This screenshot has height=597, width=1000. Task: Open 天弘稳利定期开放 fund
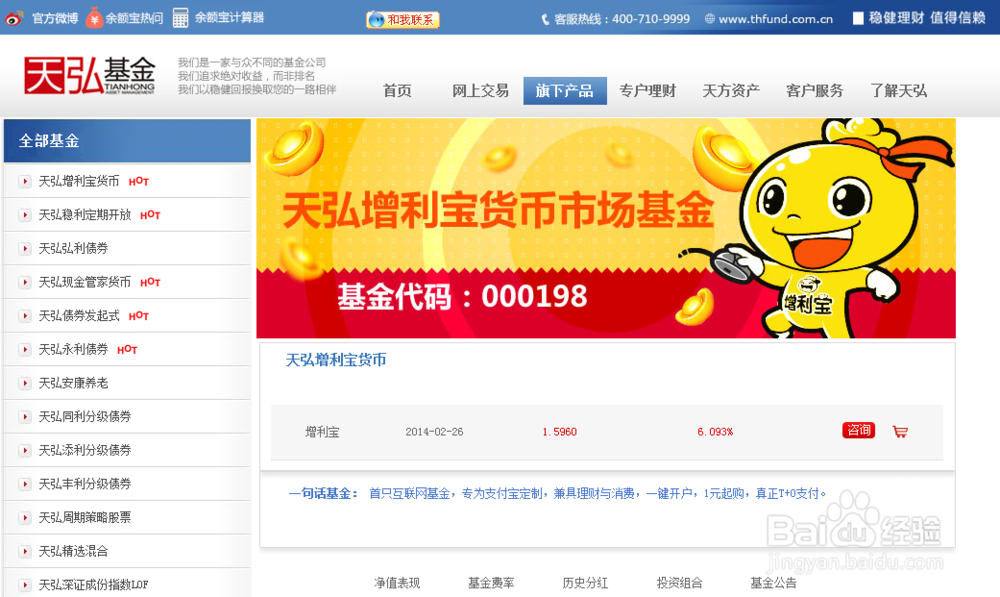click(x=84, y=215)
